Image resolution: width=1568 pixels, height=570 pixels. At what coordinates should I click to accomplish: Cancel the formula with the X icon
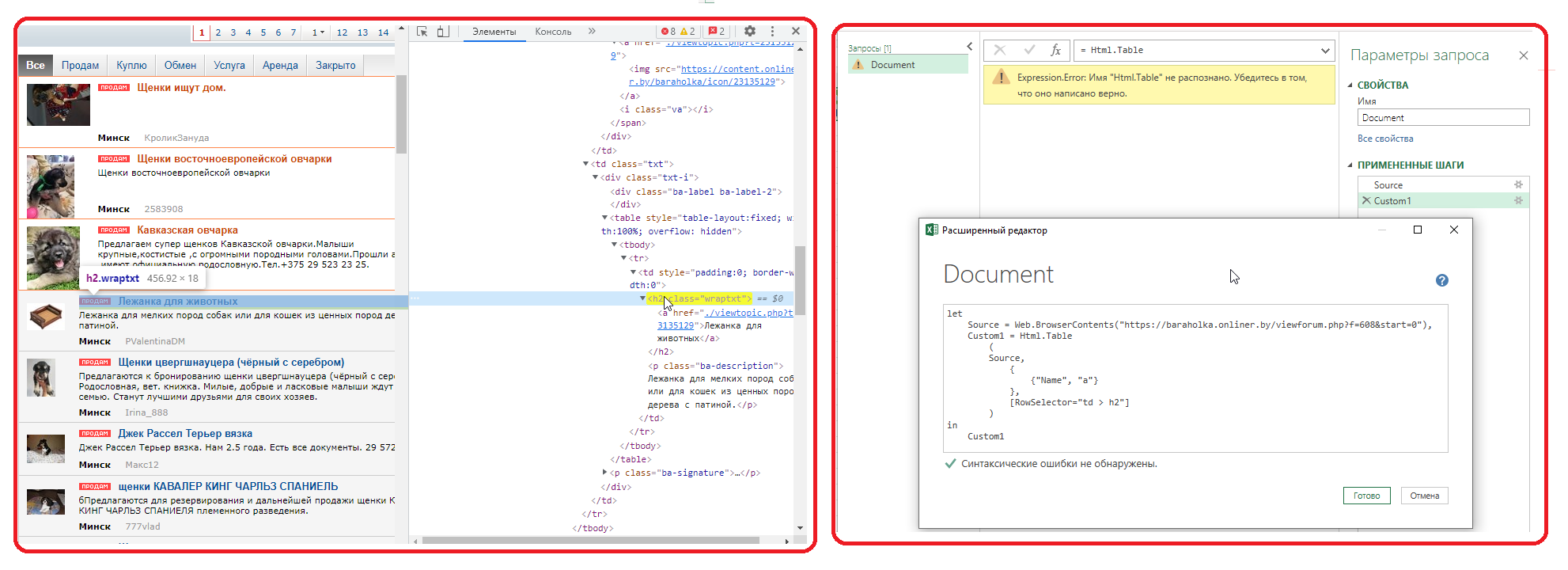[x=1000, y=50]
